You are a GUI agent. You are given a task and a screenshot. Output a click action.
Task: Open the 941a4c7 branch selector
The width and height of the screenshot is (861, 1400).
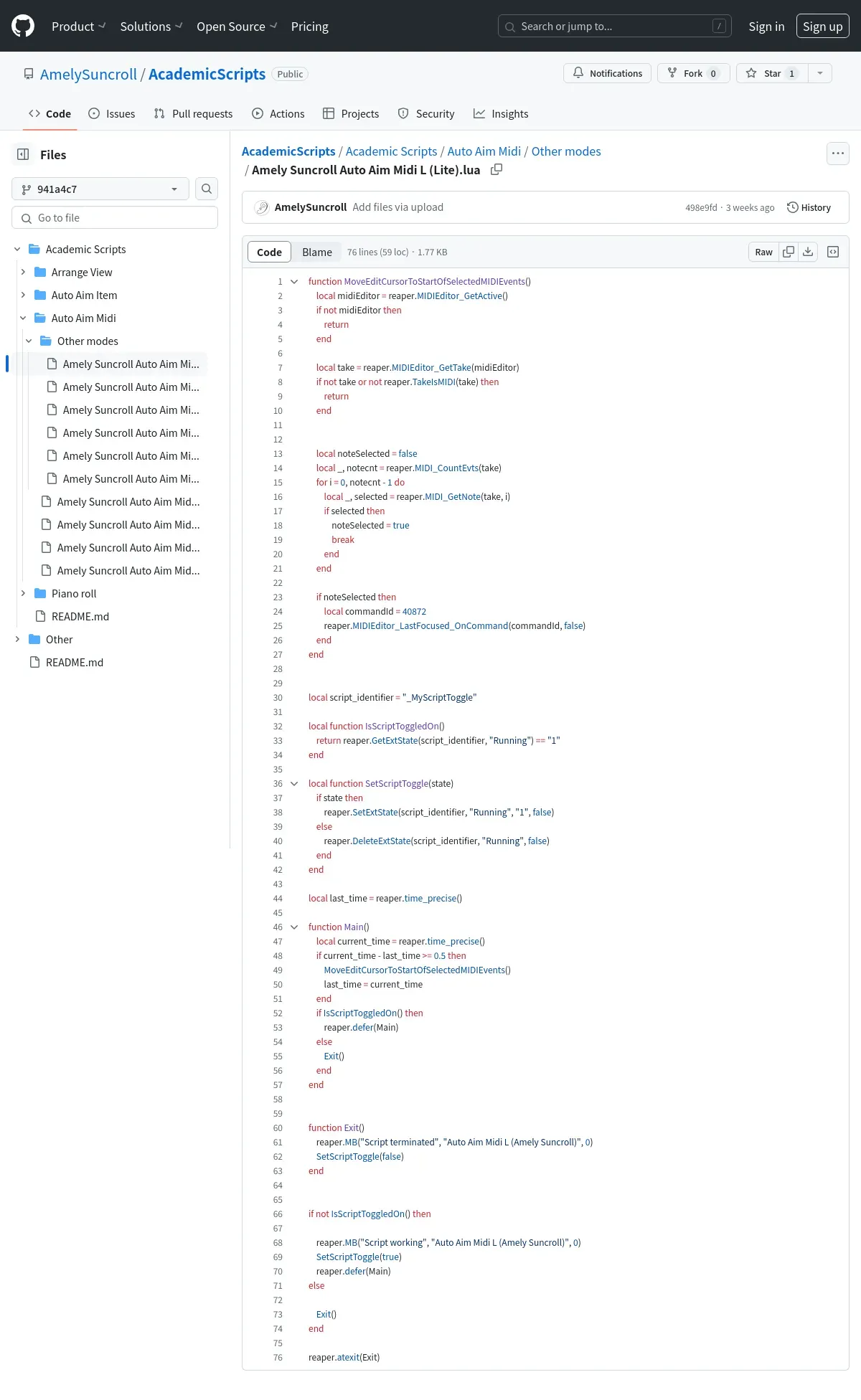tap(100, 189)
